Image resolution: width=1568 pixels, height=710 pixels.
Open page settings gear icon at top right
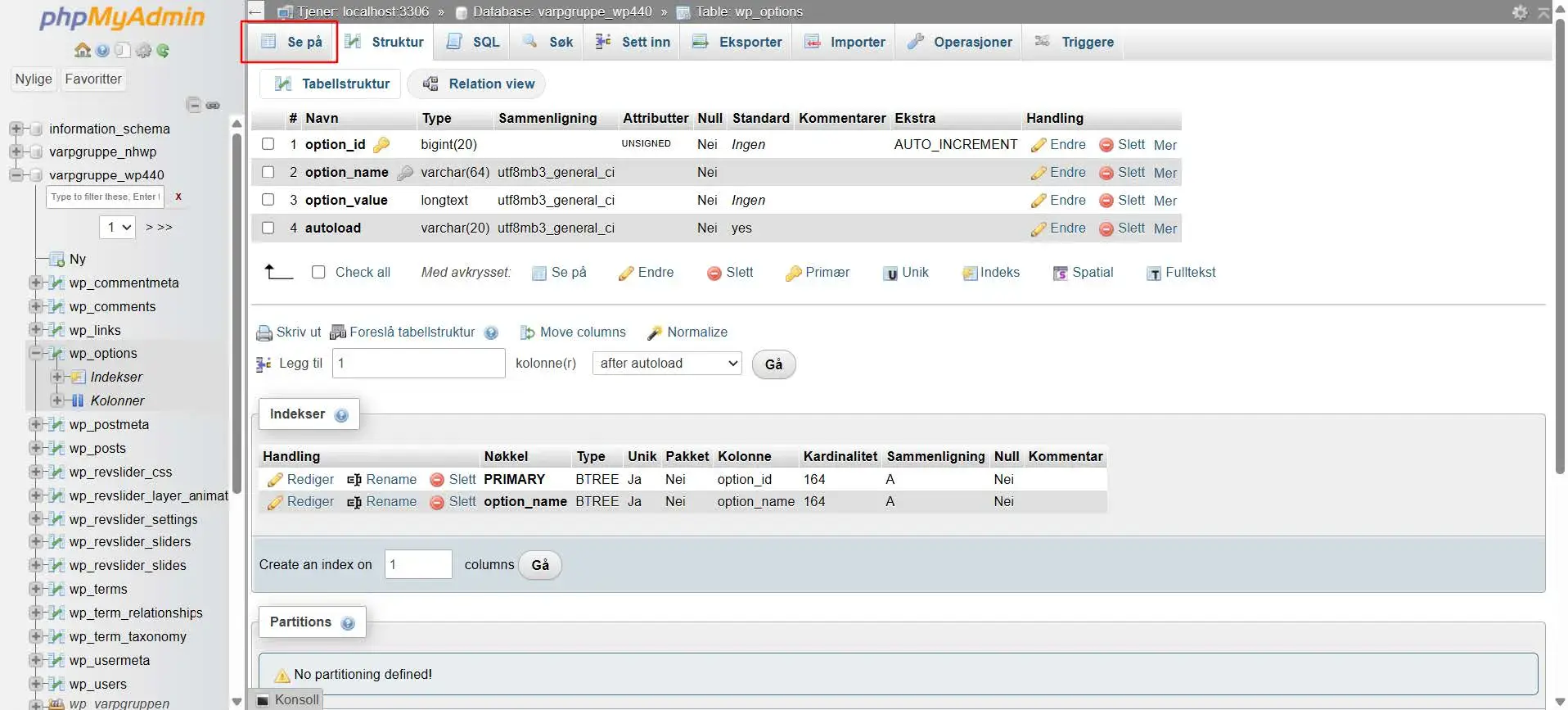pos(1520,12)
